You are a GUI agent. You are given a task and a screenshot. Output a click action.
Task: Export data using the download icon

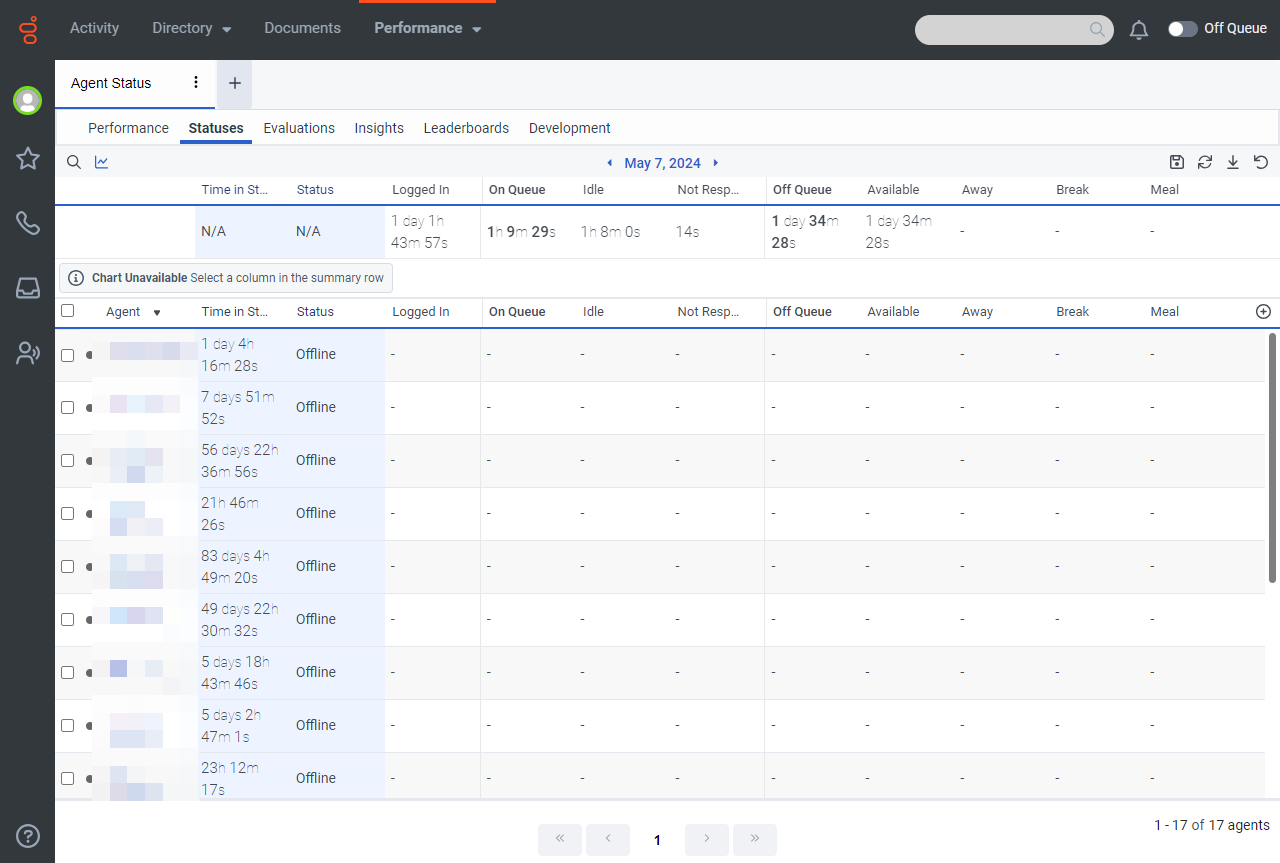coord(1233,162)
